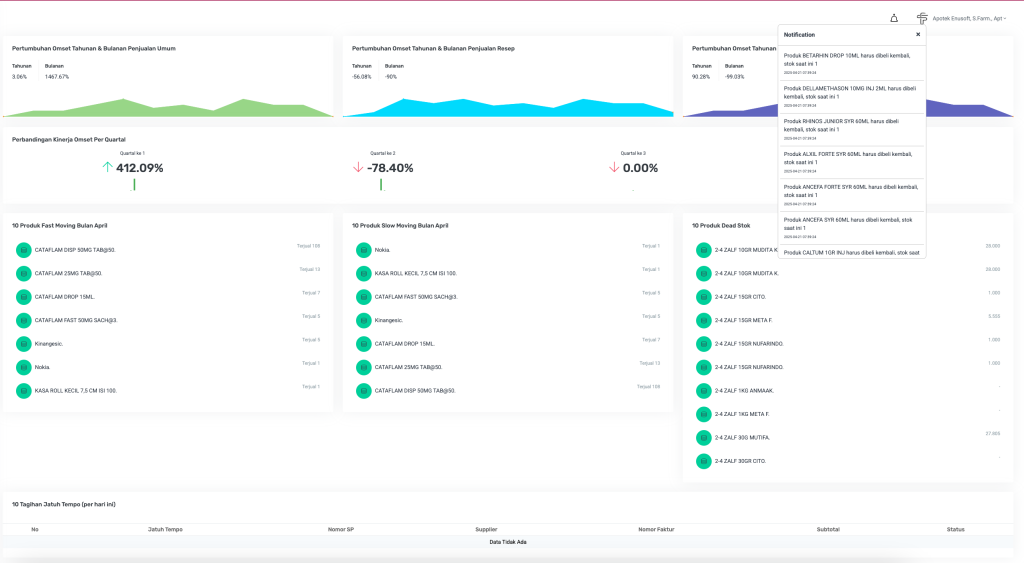Screen dimensions: 1024x563
Task: Click icon beside 2-4 ZALF 30G MUTIFA
Action: coord(703,438)
